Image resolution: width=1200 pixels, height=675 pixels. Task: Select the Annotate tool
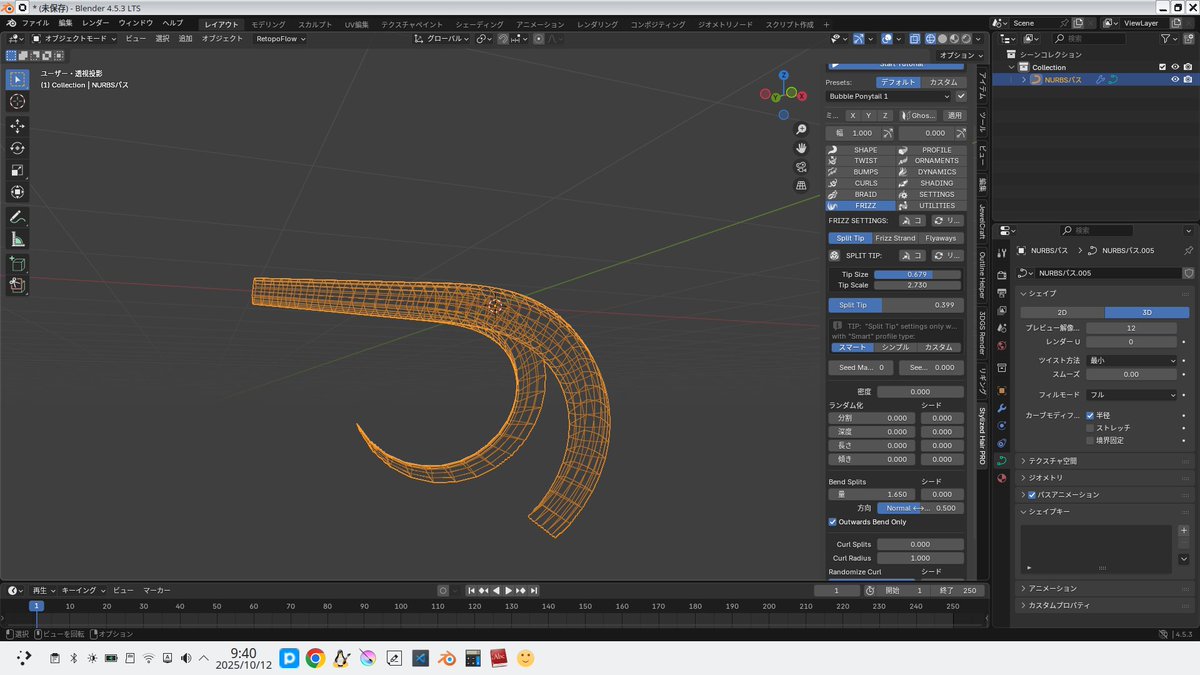click(17, 218)
